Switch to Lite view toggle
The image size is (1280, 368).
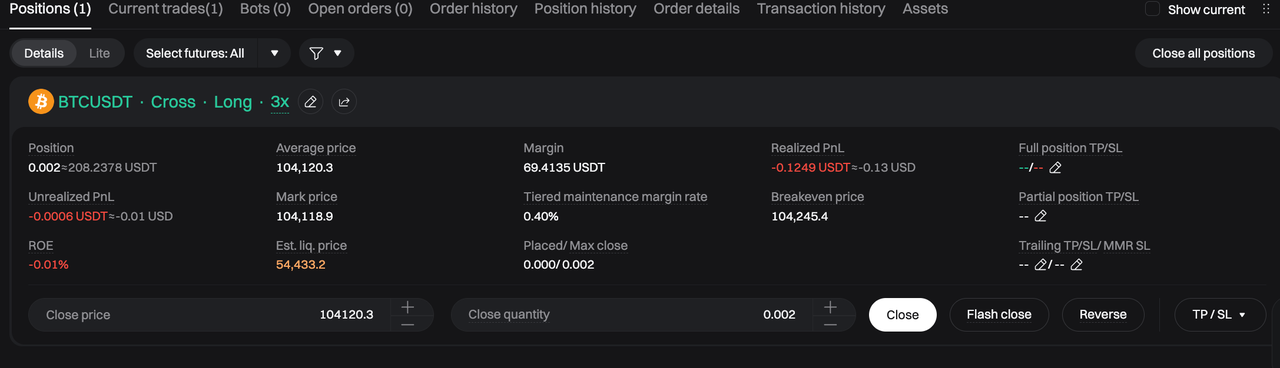(100, 53)
